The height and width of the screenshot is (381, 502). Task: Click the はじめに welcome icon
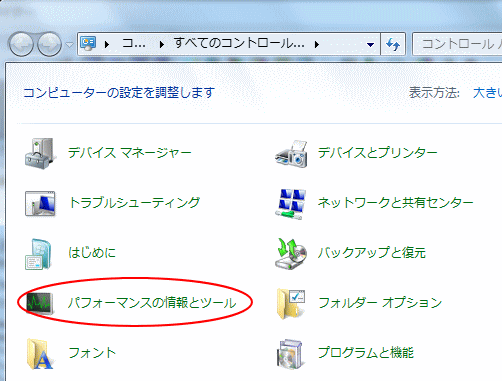38,254
